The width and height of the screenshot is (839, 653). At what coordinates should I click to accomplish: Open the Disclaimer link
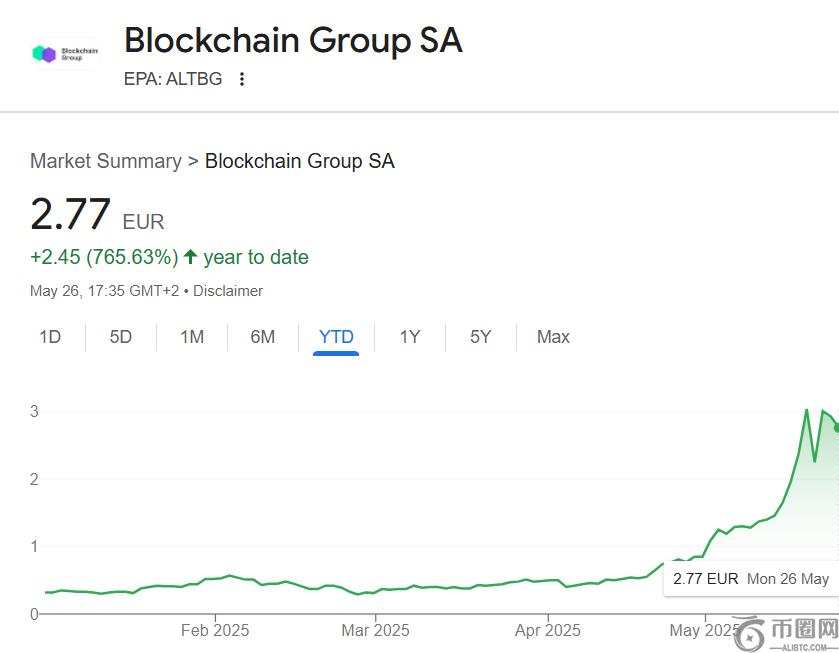tap(228, 291)
